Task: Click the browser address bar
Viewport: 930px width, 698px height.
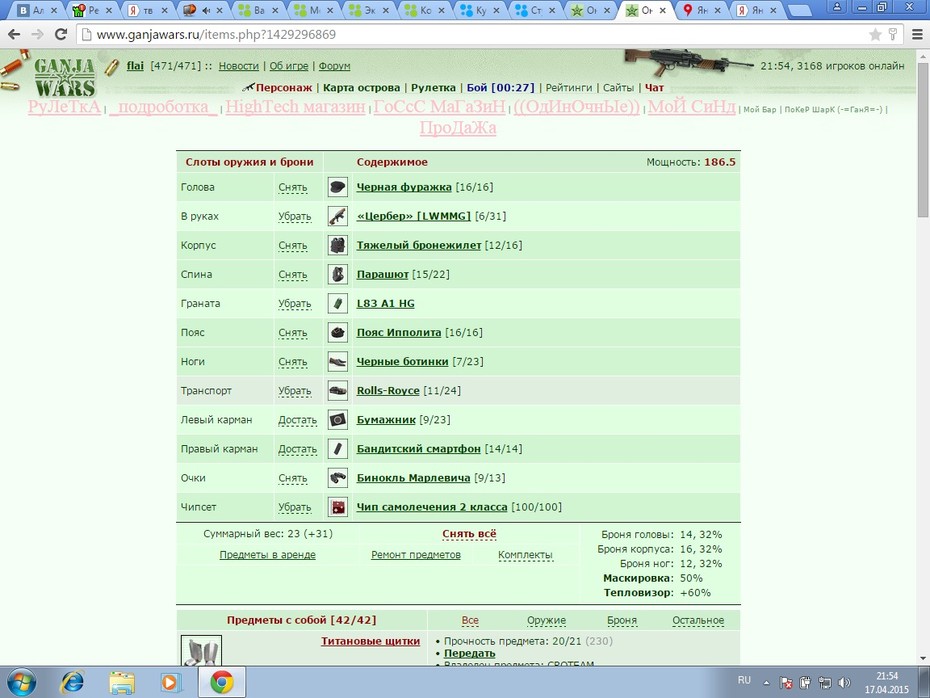Action: 474,34
